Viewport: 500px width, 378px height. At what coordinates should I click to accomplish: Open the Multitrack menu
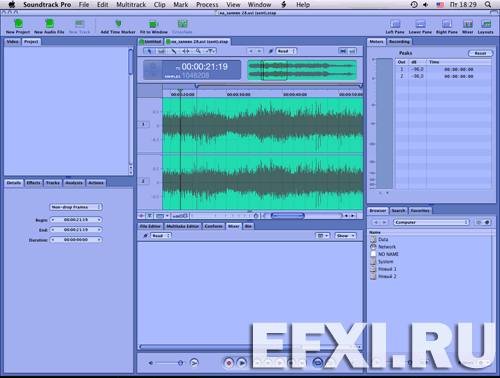(131, 5)
